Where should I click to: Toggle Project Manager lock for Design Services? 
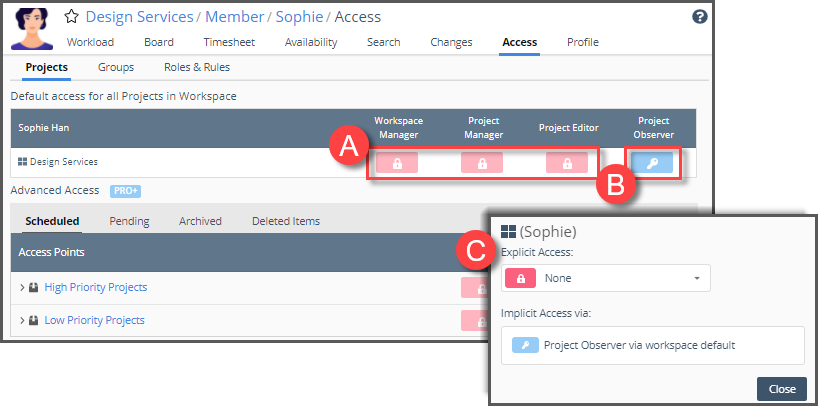[482, 163]
